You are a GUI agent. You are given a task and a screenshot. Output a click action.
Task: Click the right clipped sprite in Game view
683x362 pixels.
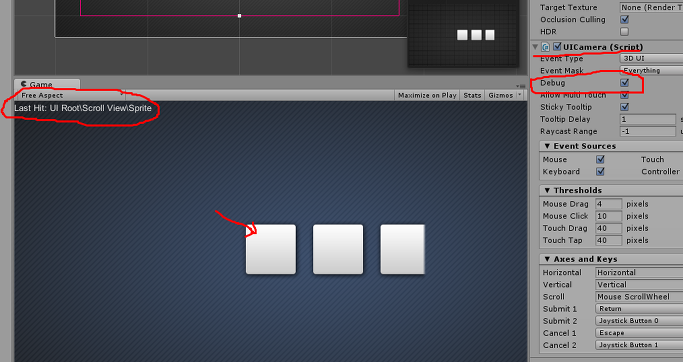(402, 249)
